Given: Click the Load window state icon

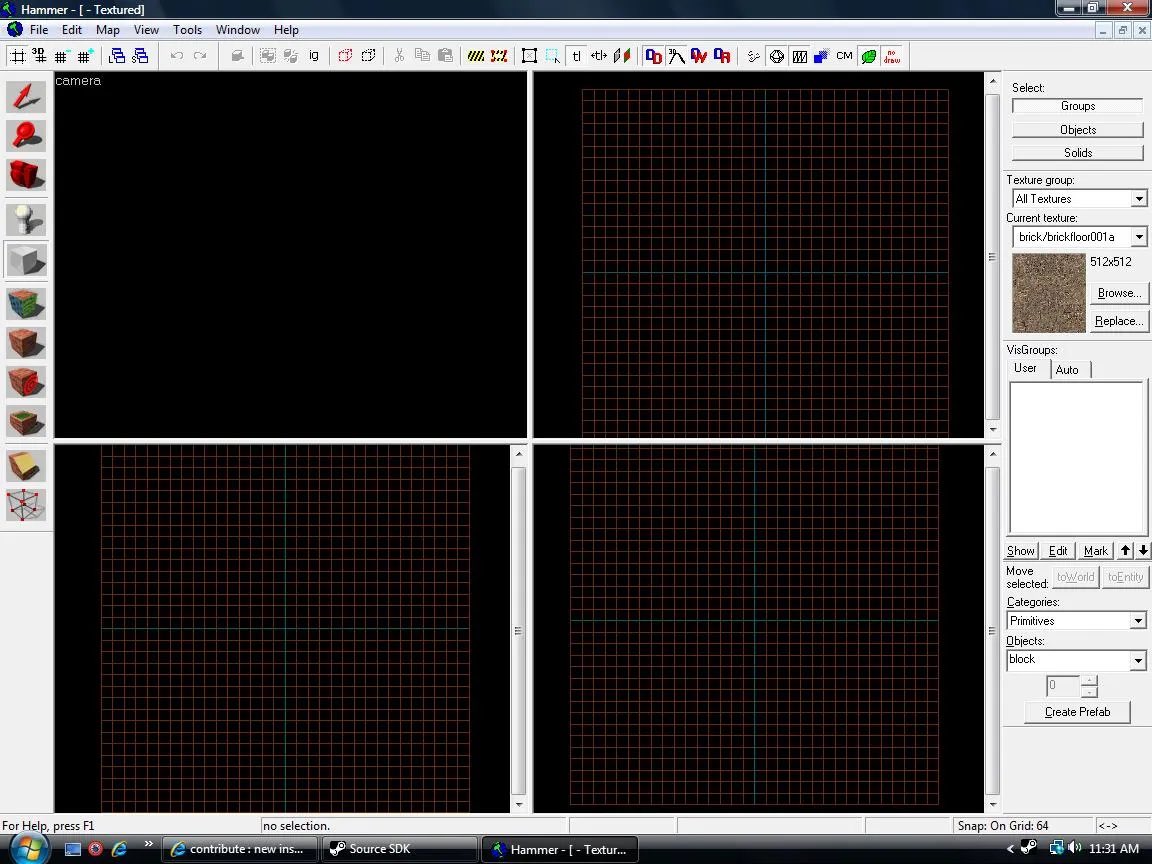Looking at the screenshot, I should coord(117,56).
